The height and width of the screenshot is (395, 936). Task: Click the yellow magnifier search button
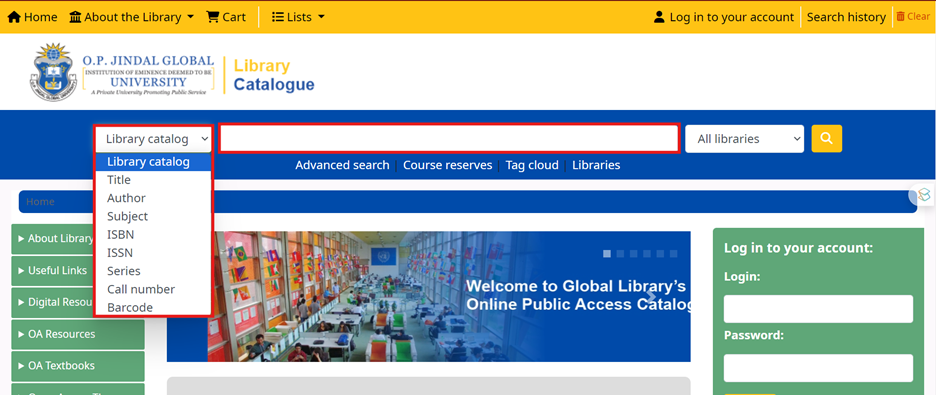(x=827, y=138)
